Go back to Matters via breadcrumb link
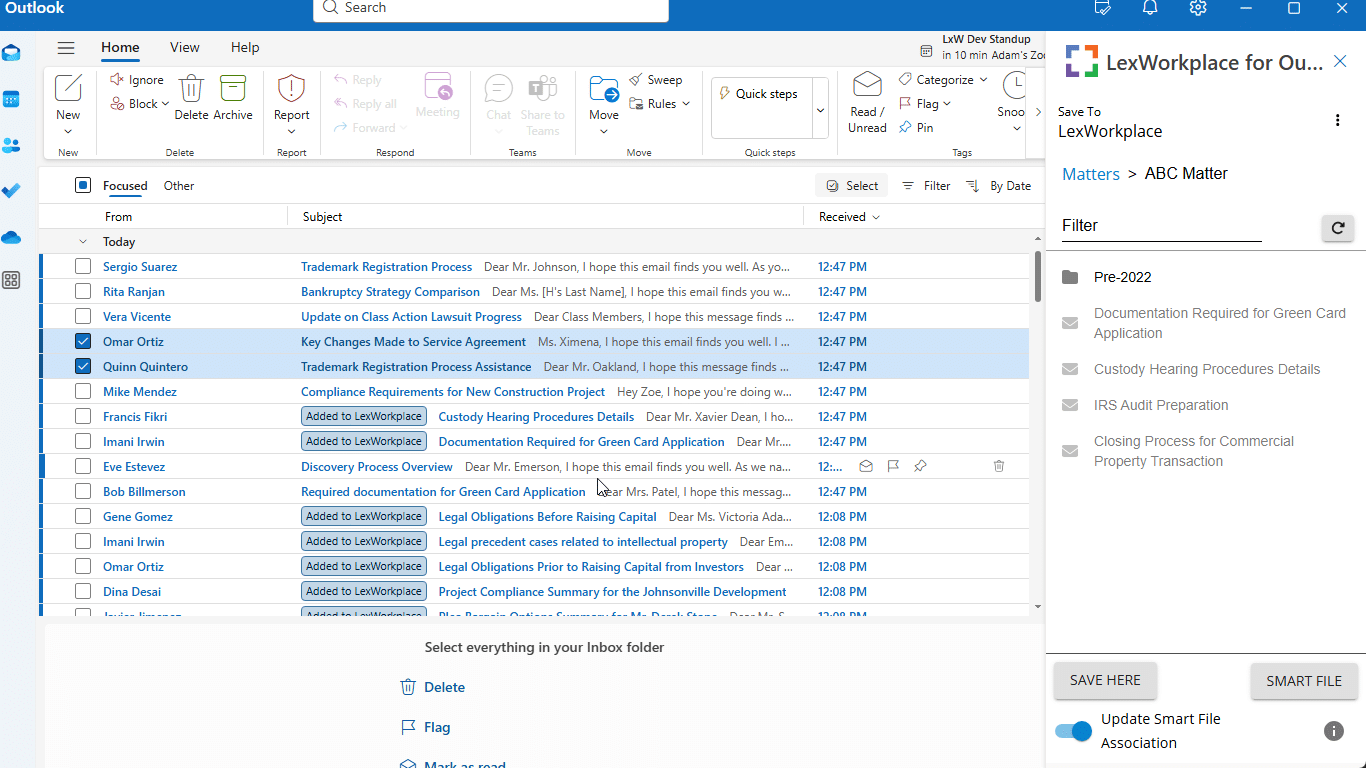Viewport: 1366px width, 768px height. (1090, 173)
